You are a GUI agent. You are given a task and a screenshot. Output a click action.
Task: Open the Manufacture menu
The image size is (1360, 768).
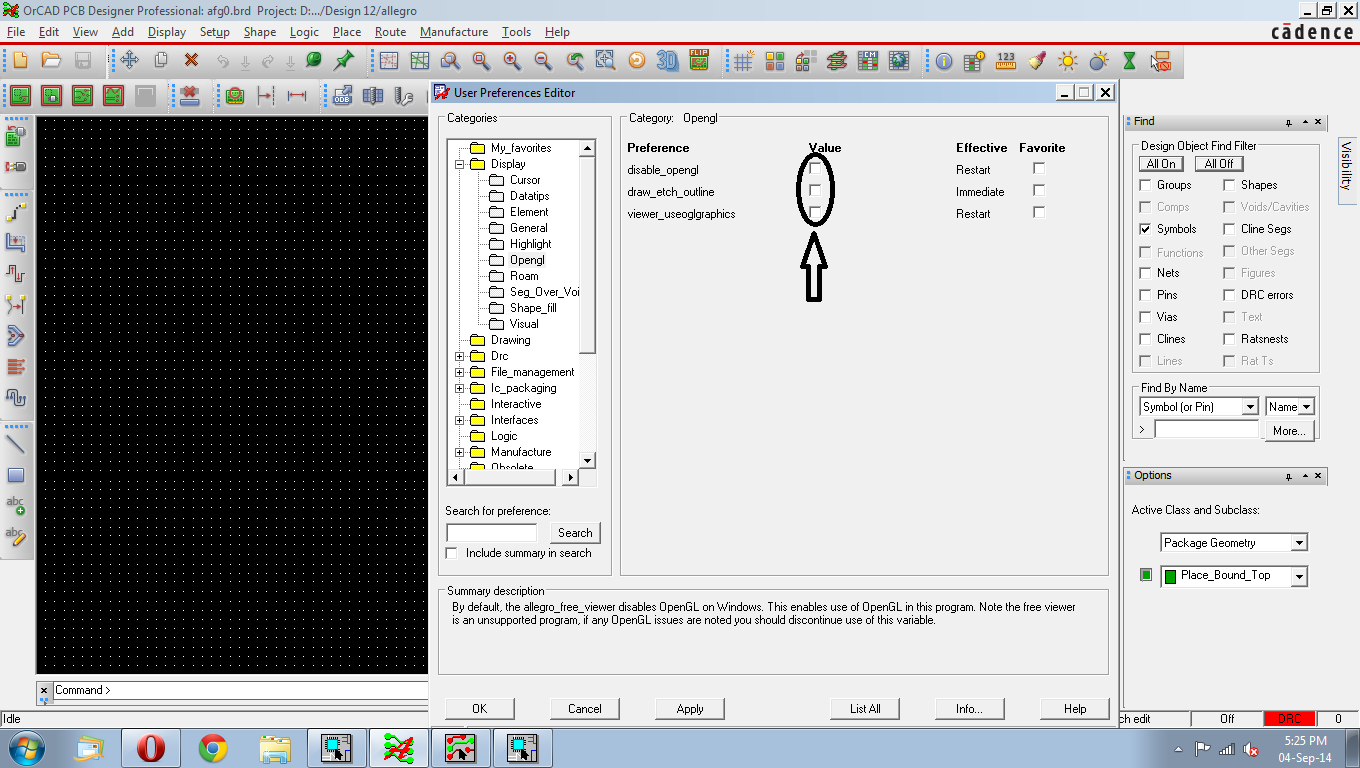click(453, 32)
